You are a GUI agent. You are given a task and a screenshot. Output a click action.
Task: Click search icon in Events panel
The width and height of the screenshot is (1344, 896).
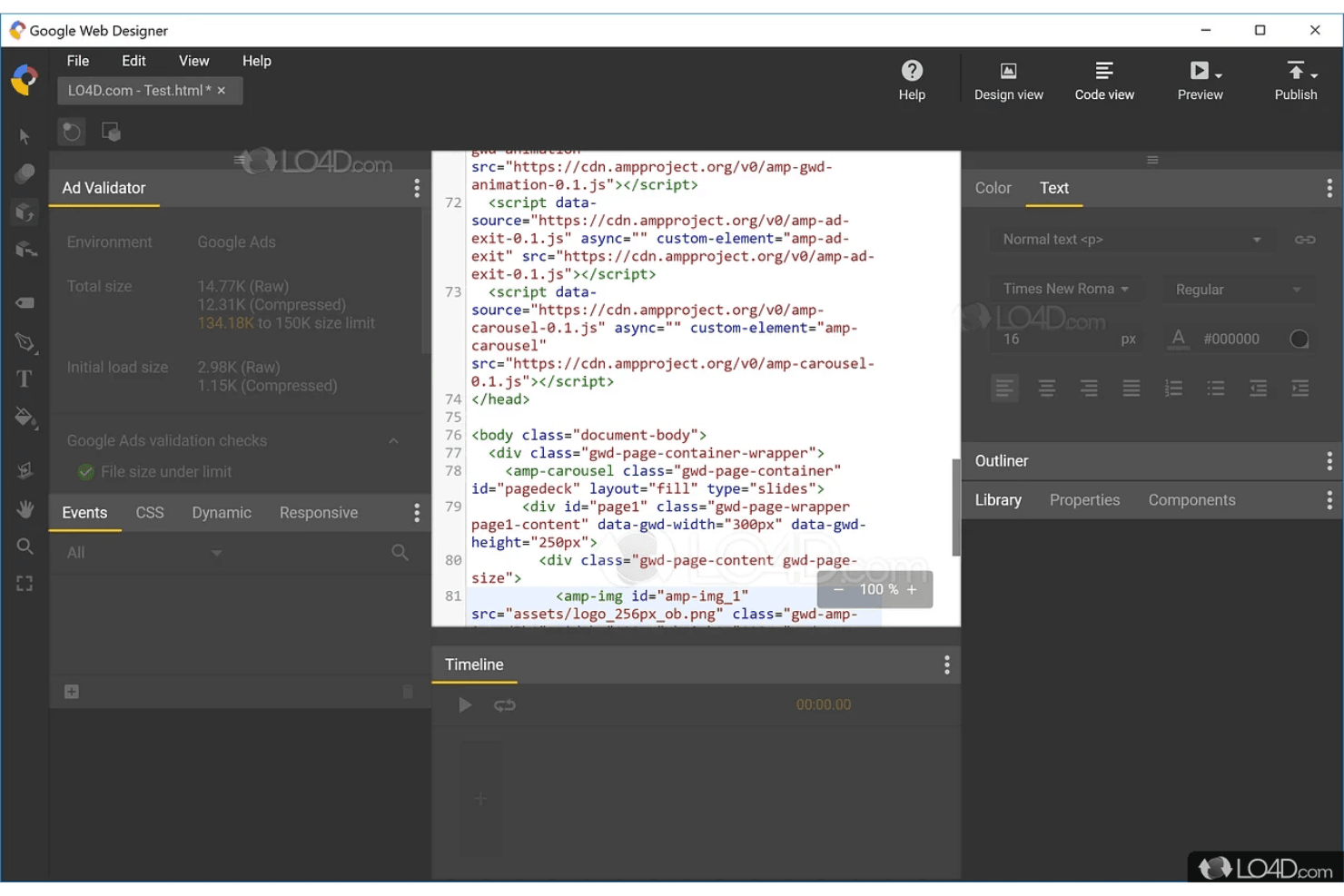400,552
